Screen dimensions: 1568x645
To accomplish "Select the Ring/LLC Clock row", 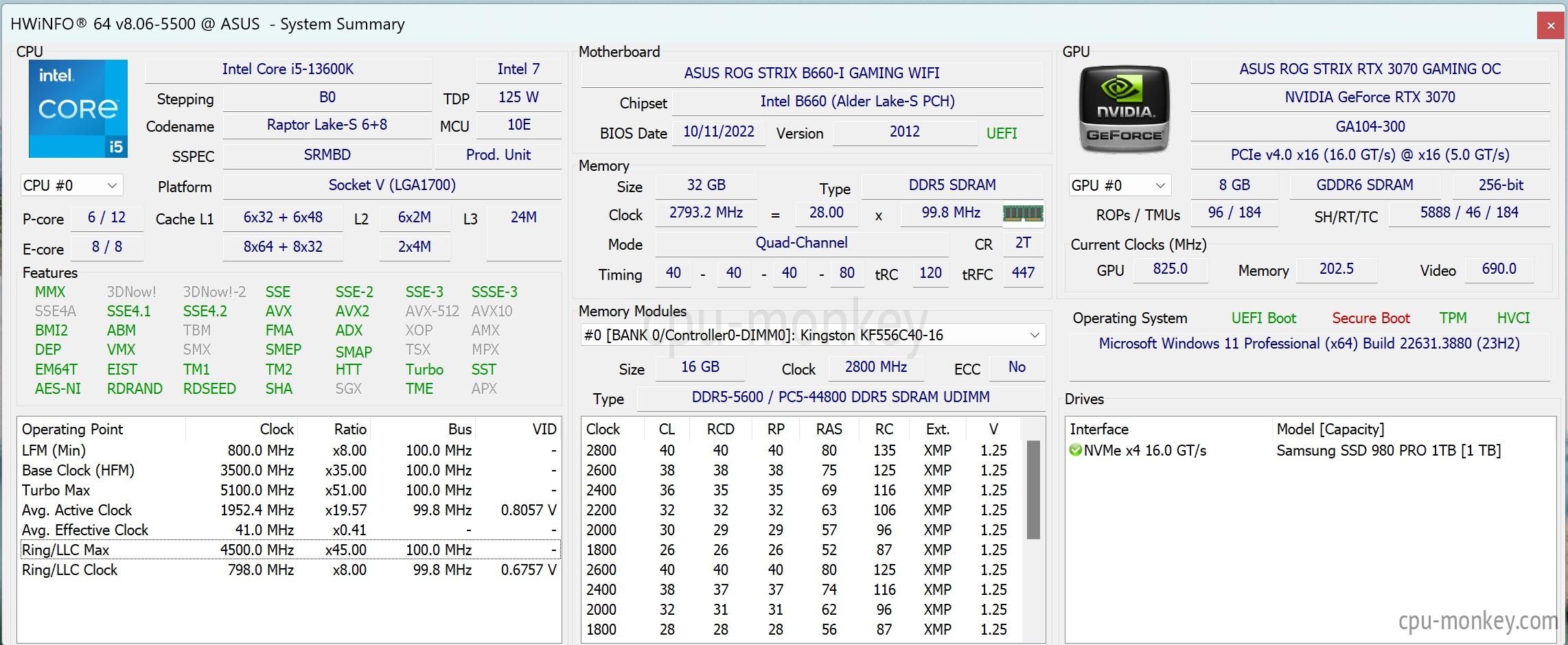I will pyautogui.click(x=290, y=570).
